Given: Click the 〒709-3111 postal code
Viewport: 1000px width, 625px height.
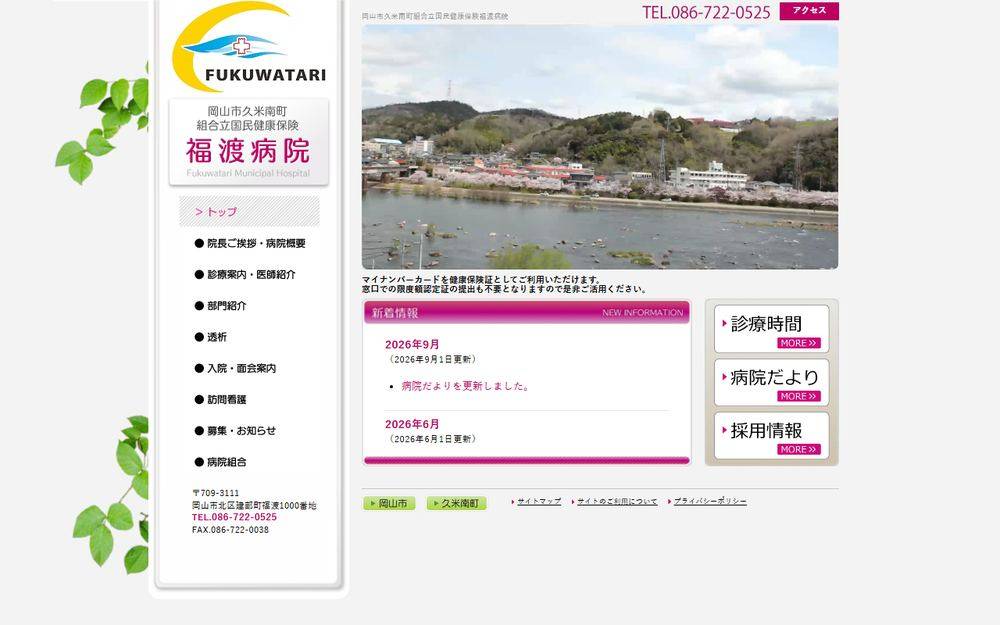Looking at the screenshot, I should [x=216, y=493].
